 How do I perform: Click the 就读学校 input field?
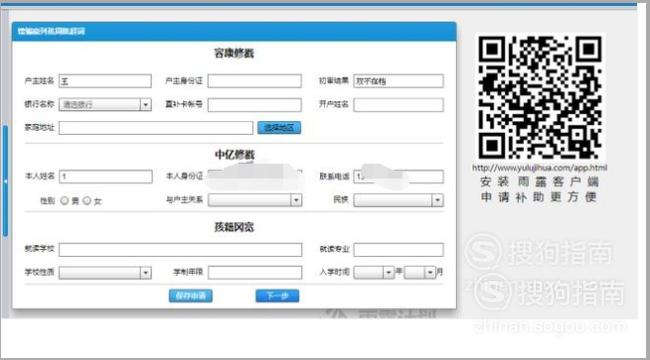pos(180,250)
